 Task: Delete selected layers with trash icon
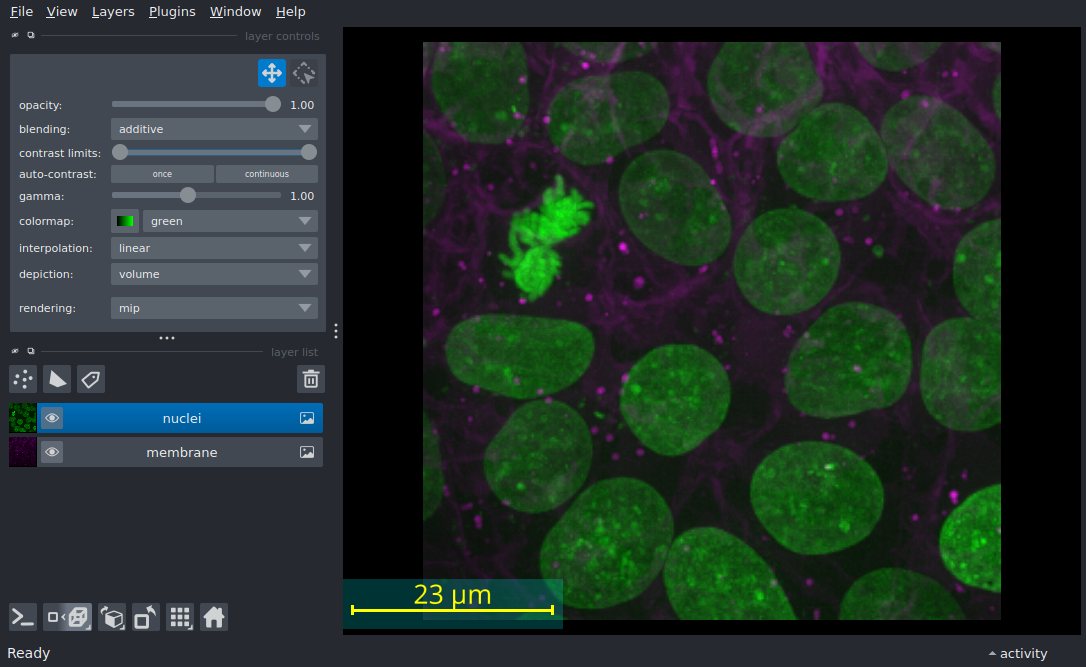click(311, 379)
